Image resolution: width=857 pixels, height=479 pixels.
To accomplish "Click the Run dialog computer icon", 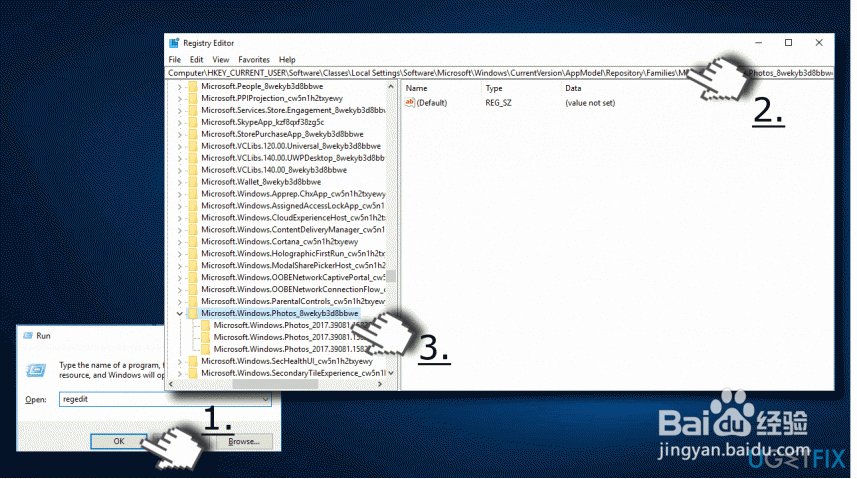I will (36, 371).
